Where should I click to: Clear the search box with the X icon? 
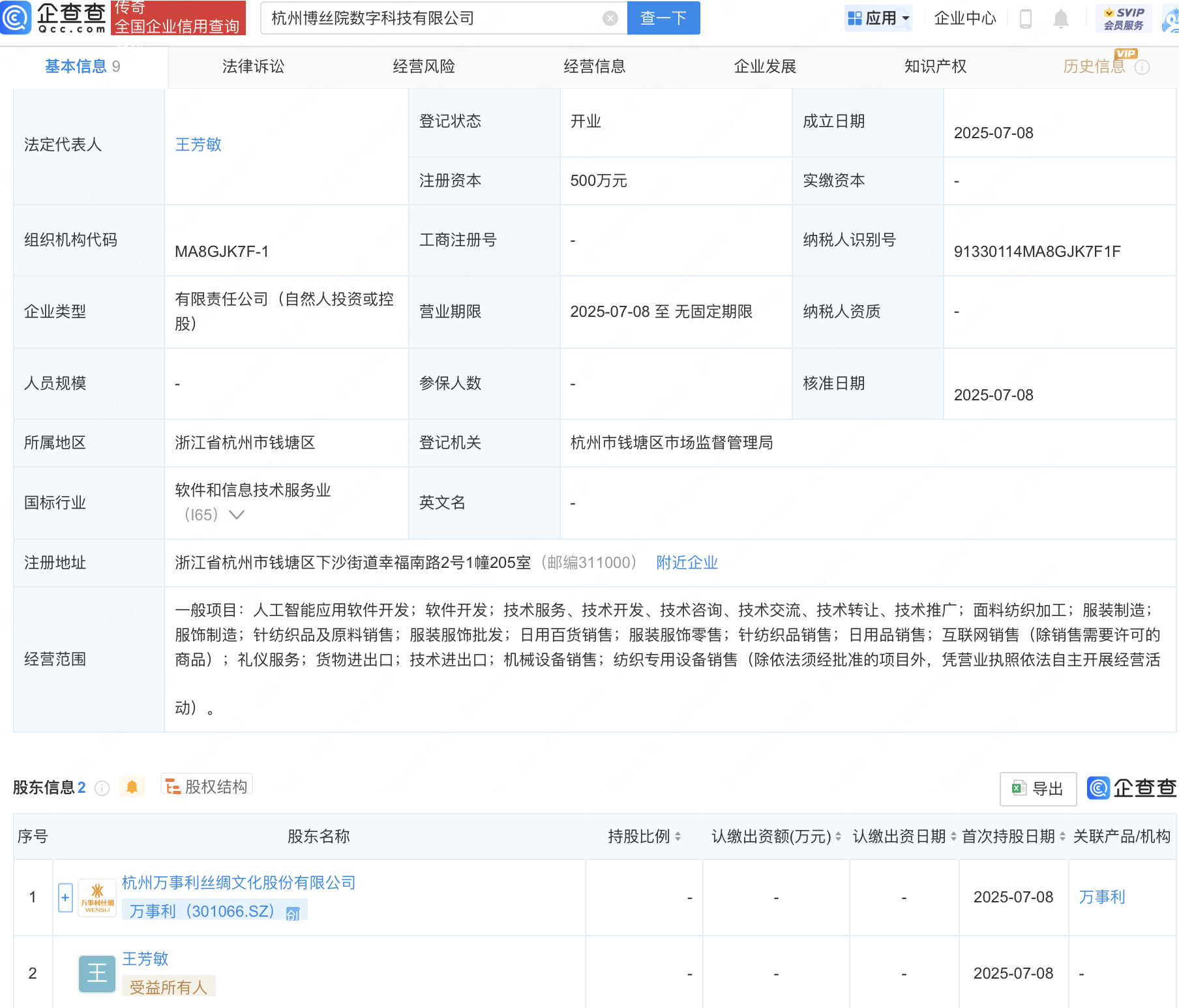click(610, 18)
